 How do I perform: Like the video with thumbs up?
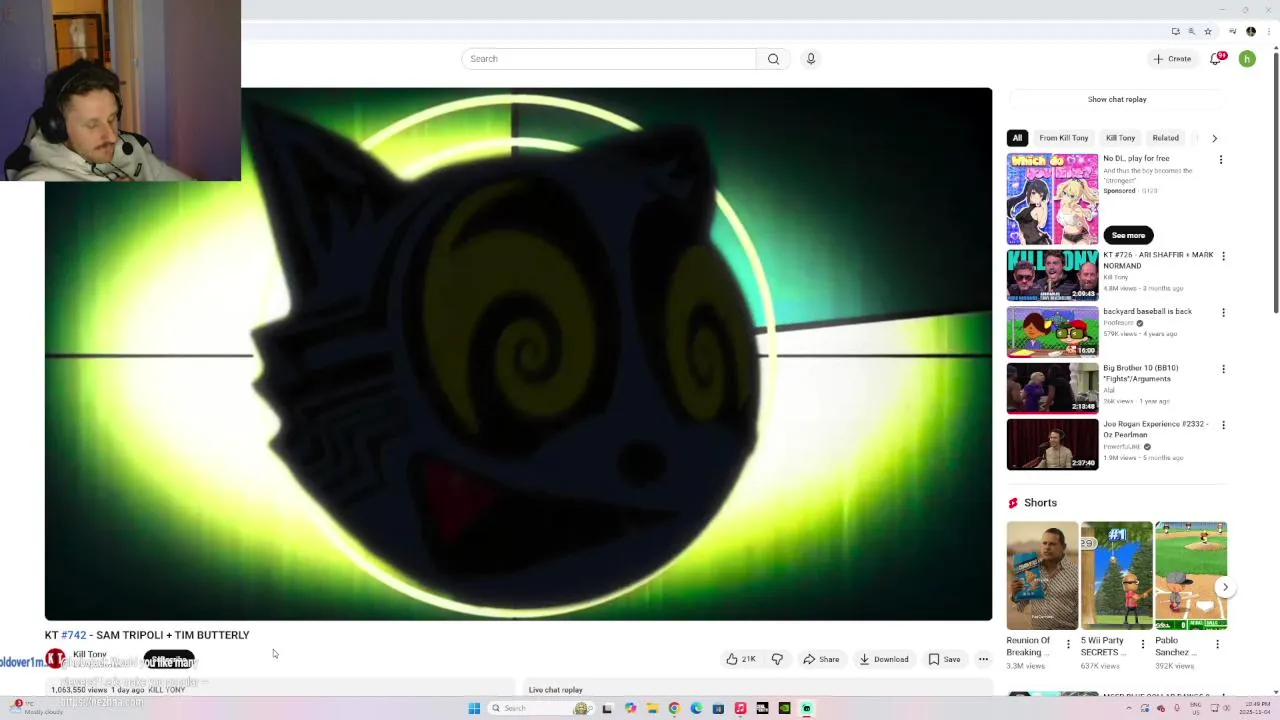pyautogui.click(x=741, y=659)
